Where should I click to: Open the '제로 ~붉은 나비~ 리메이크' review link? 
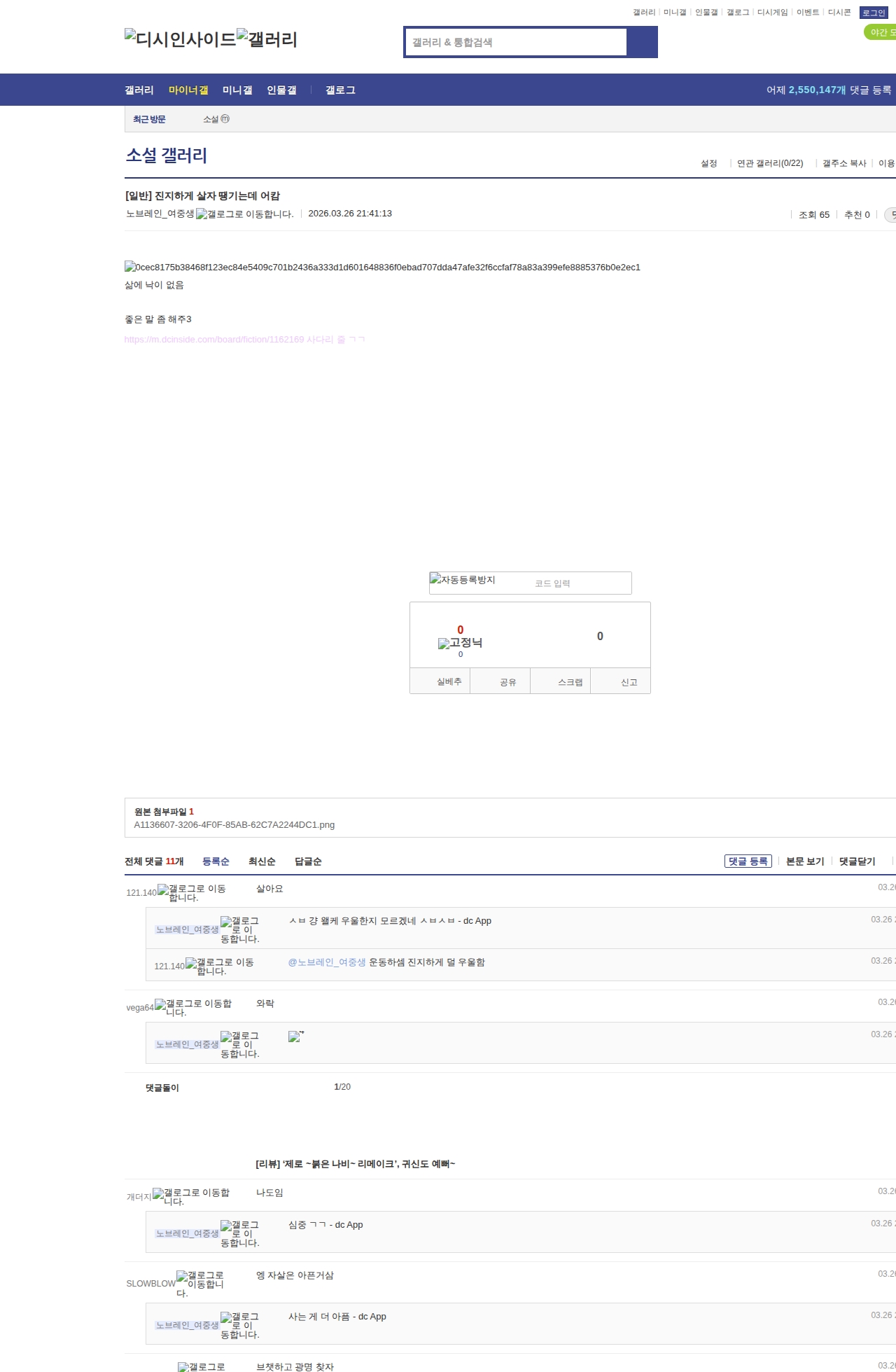tap(355, 1164)
